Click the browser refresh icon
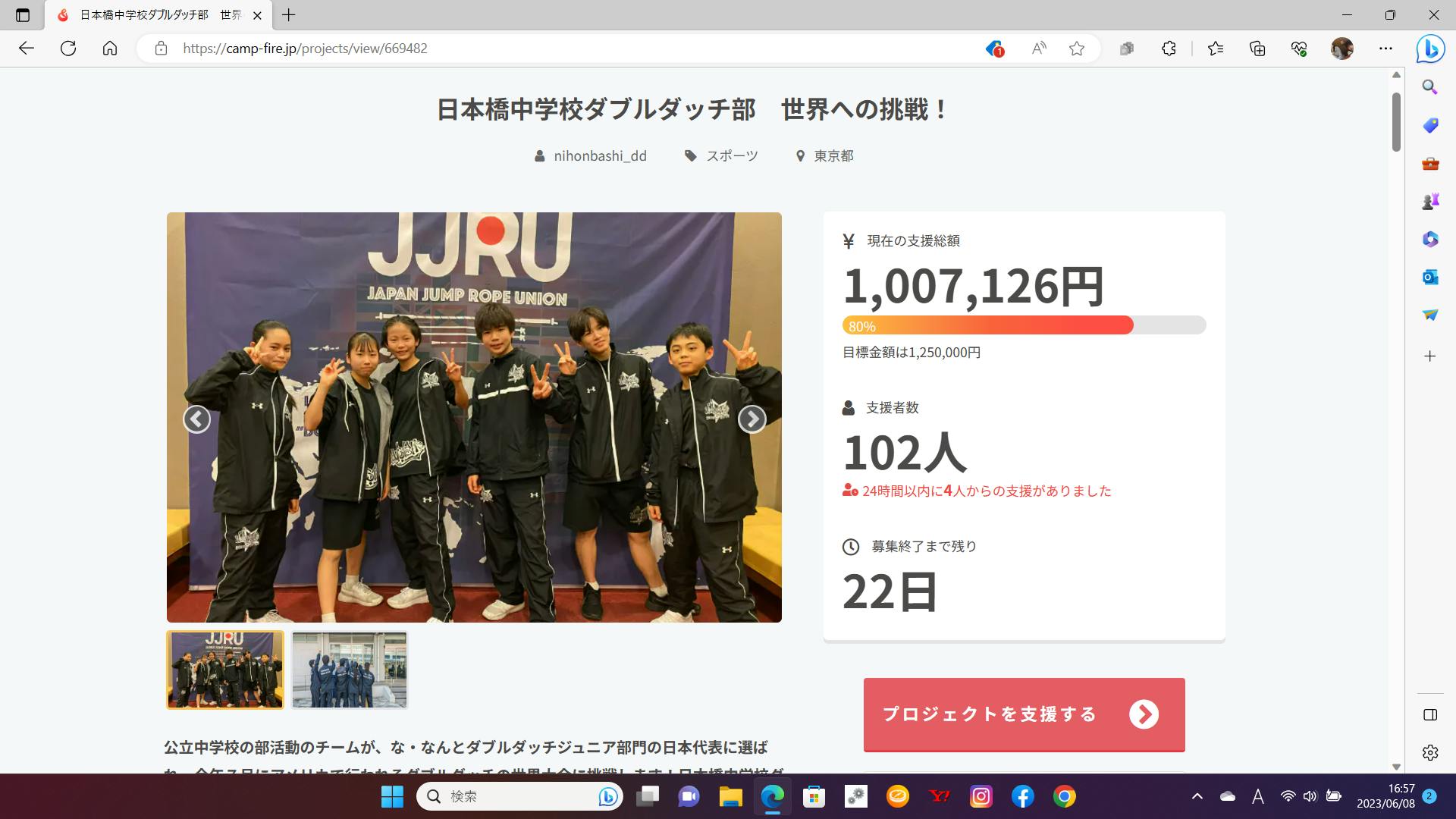 (68, 49)
